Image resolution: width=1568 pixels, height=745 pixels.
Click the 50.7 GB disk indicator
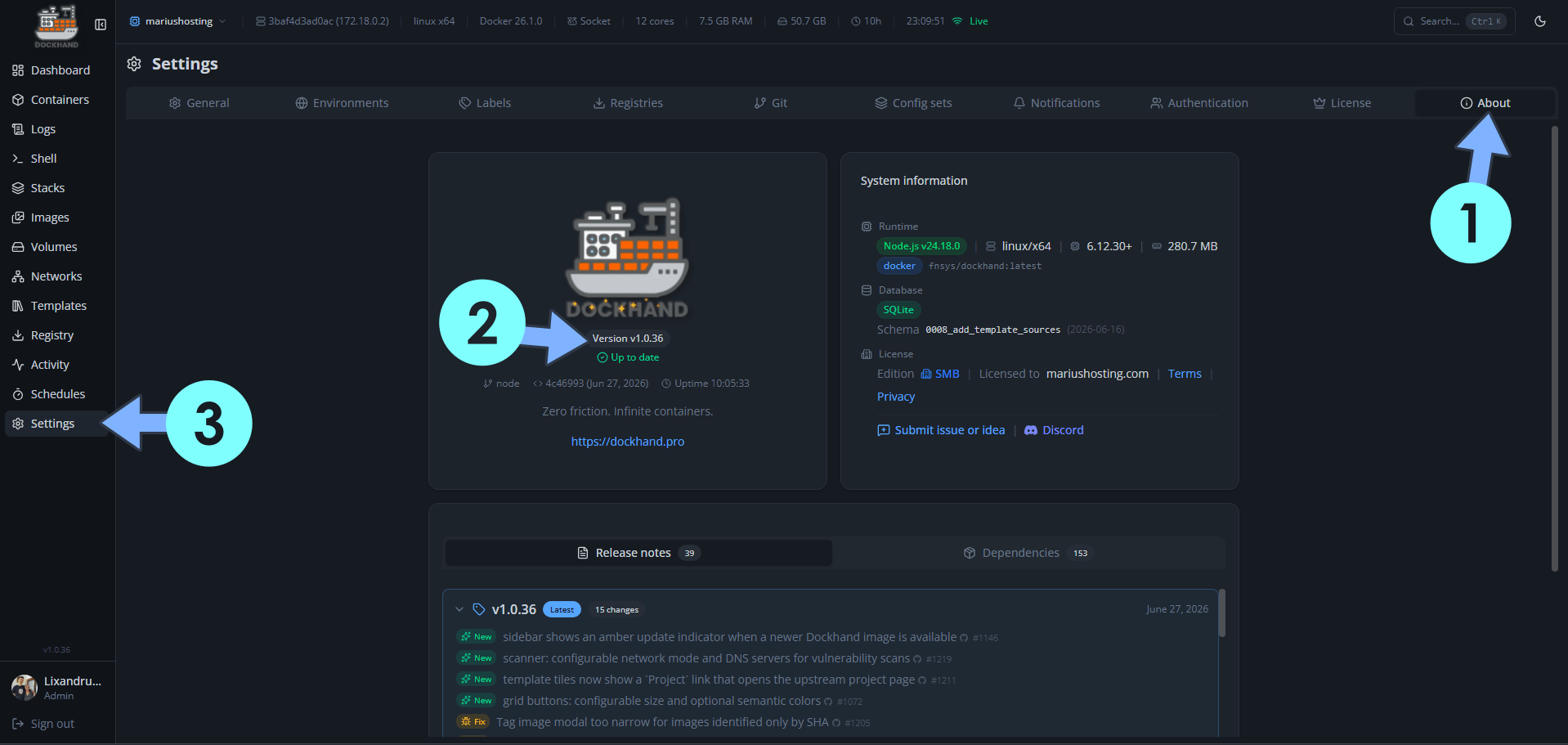point(801,21)
